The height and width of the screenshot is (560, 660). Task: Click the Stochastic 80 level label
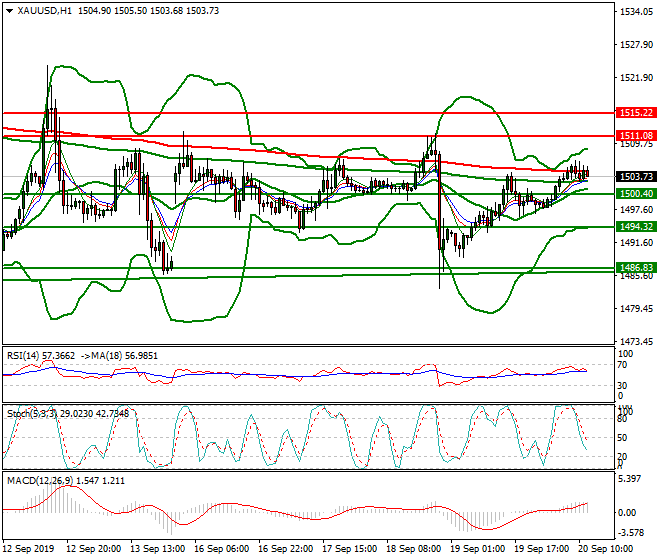(x=622, y=419)
